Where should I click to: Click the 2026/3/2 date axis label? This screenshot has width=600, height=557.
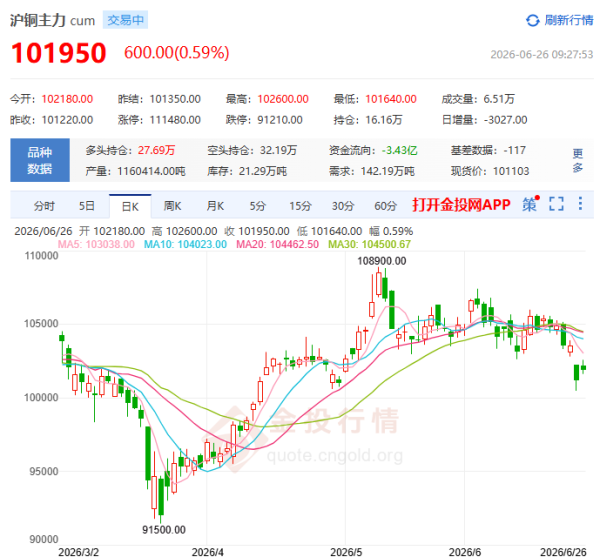tap(78, 552)
